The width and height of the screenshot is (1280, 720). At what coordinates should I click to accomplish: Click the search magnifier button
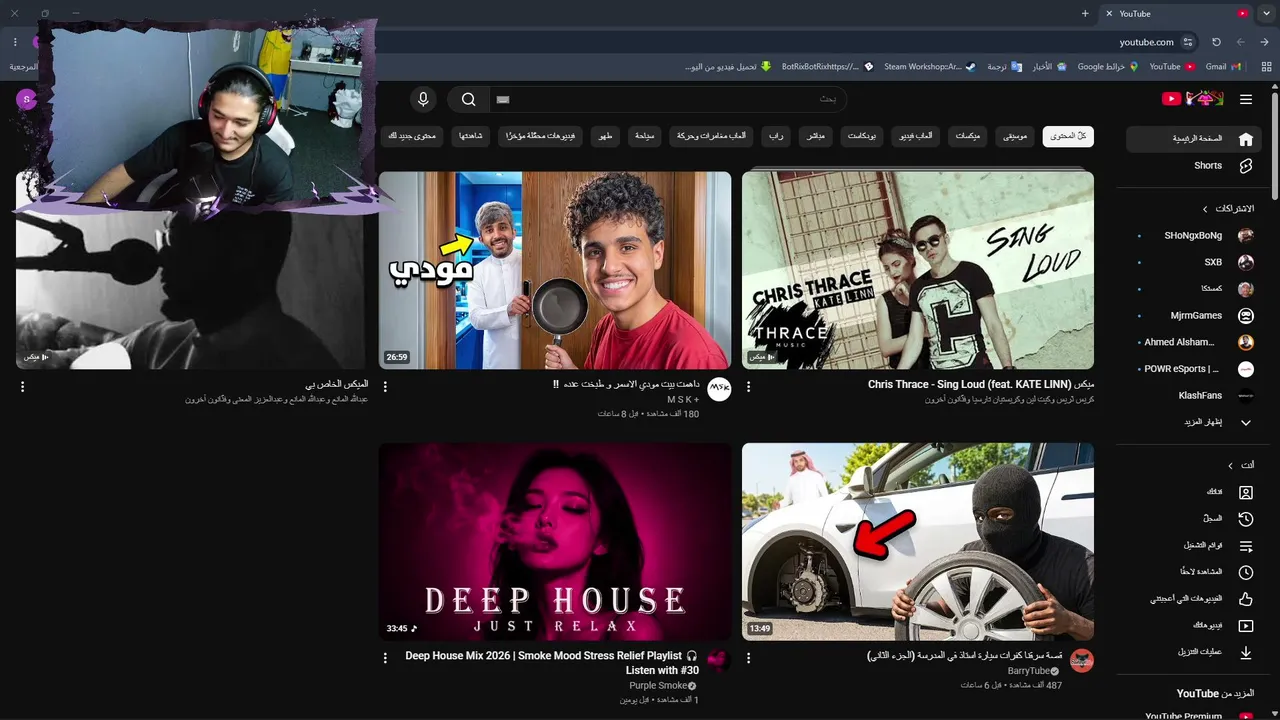click(x=468, y=99)
